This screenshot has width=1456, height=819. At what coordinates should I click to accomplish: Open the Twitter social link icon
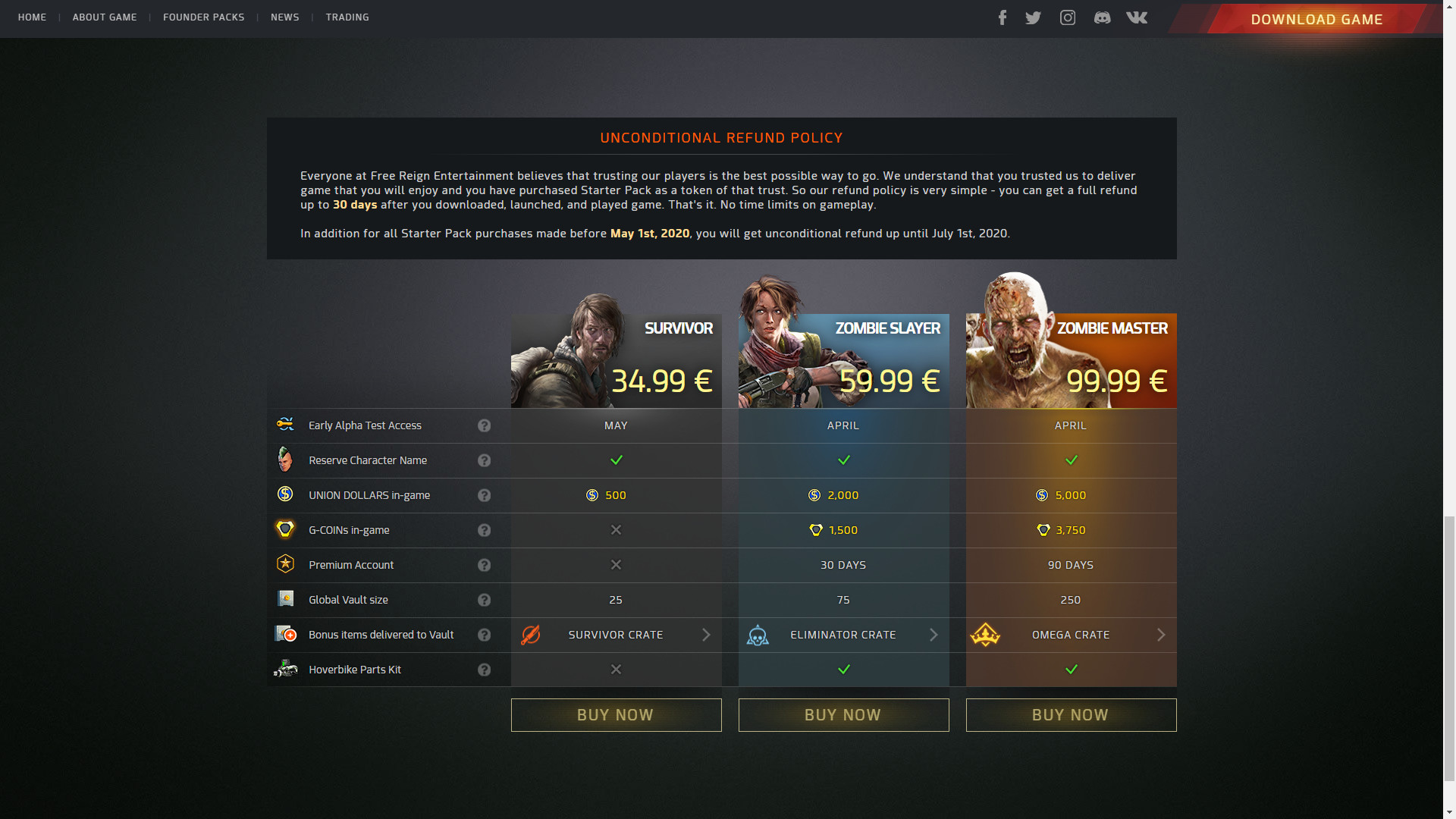click(x=1033, y=17)
